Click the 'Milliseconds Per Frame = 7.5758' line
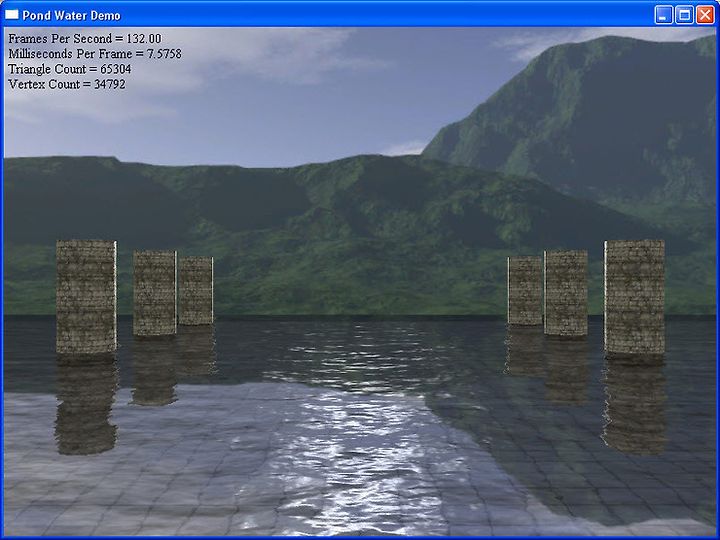The image size is (720, 540). [x=95, y=54]
